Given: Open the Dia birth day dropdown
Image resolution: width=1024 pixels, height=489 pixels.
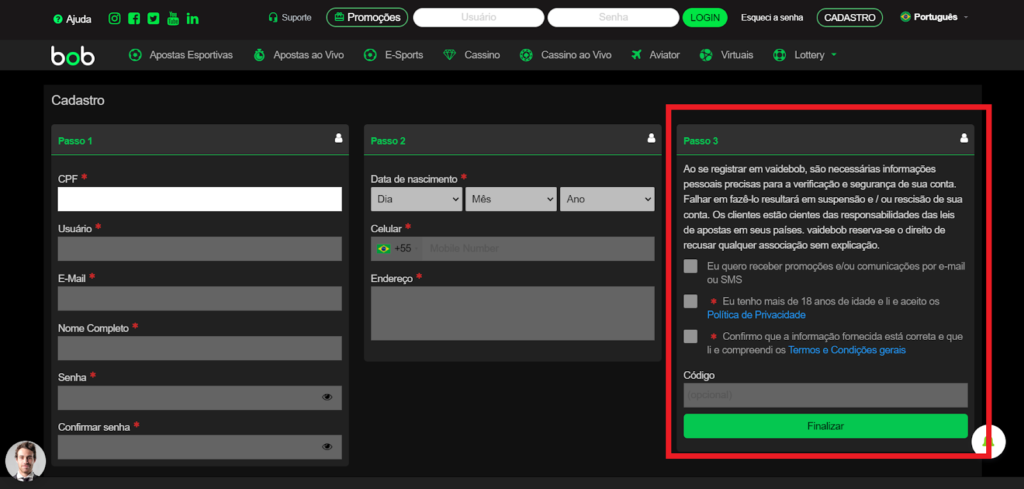Looking at the screenshot, I should click(416, 199).
